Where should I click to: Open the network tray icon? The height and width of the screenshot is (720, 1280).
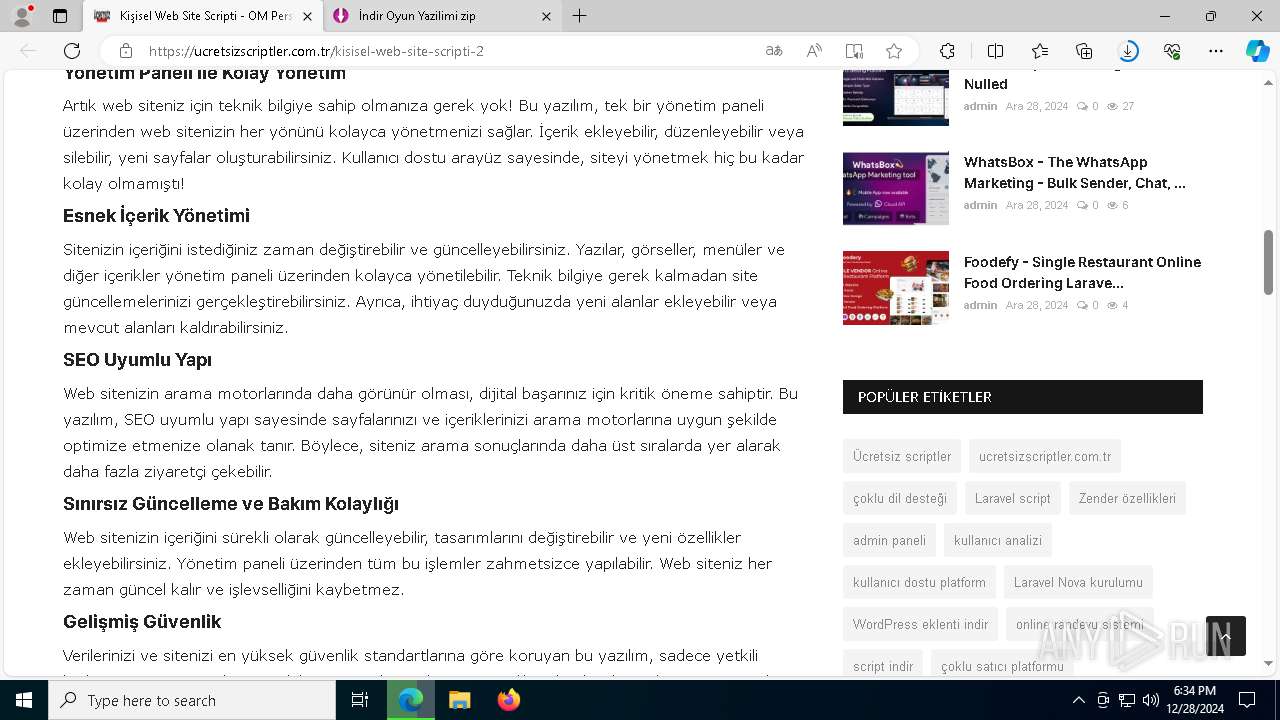click(1127, 700)
